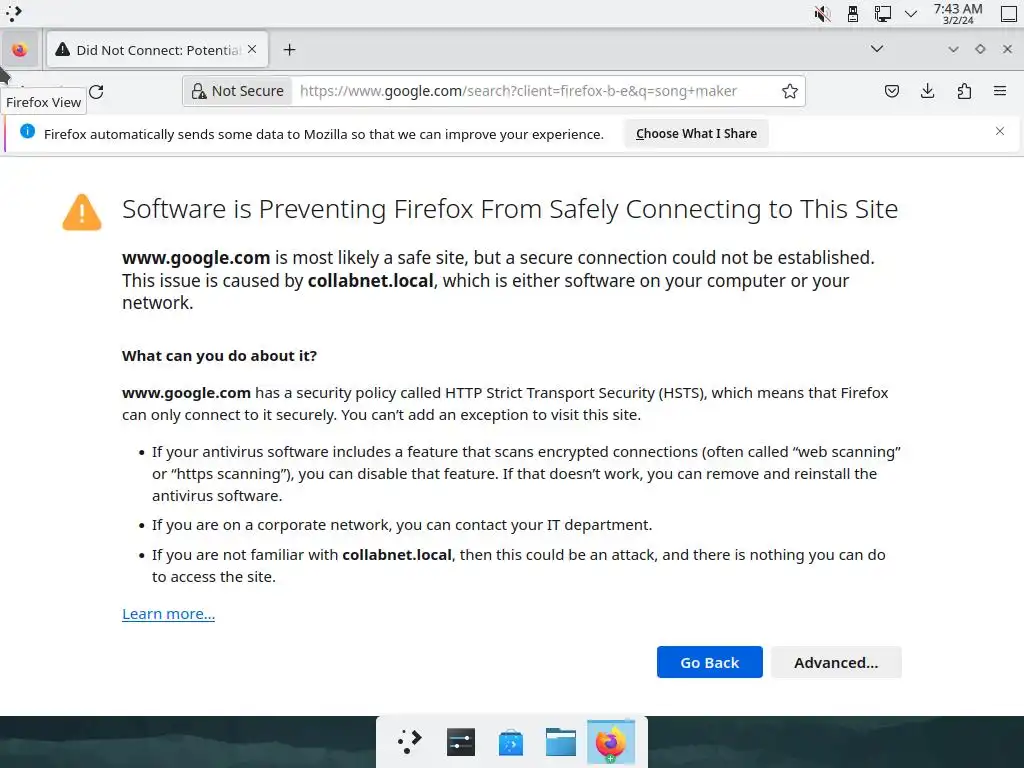Reload the current page

click(x=96, y=91)
